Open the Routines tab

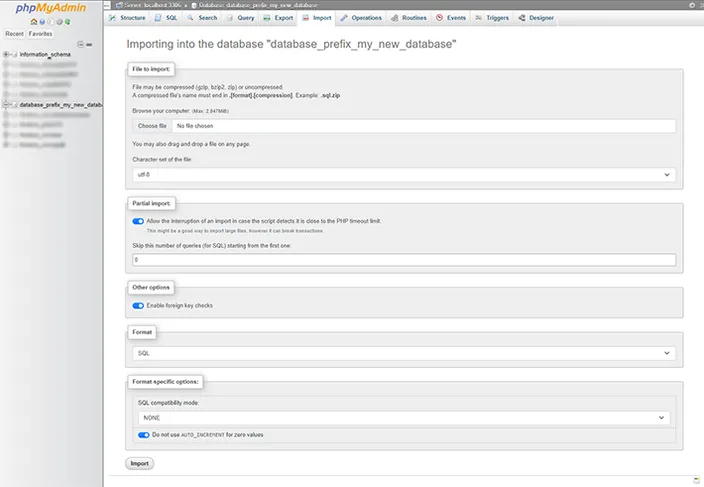point(409,18)
